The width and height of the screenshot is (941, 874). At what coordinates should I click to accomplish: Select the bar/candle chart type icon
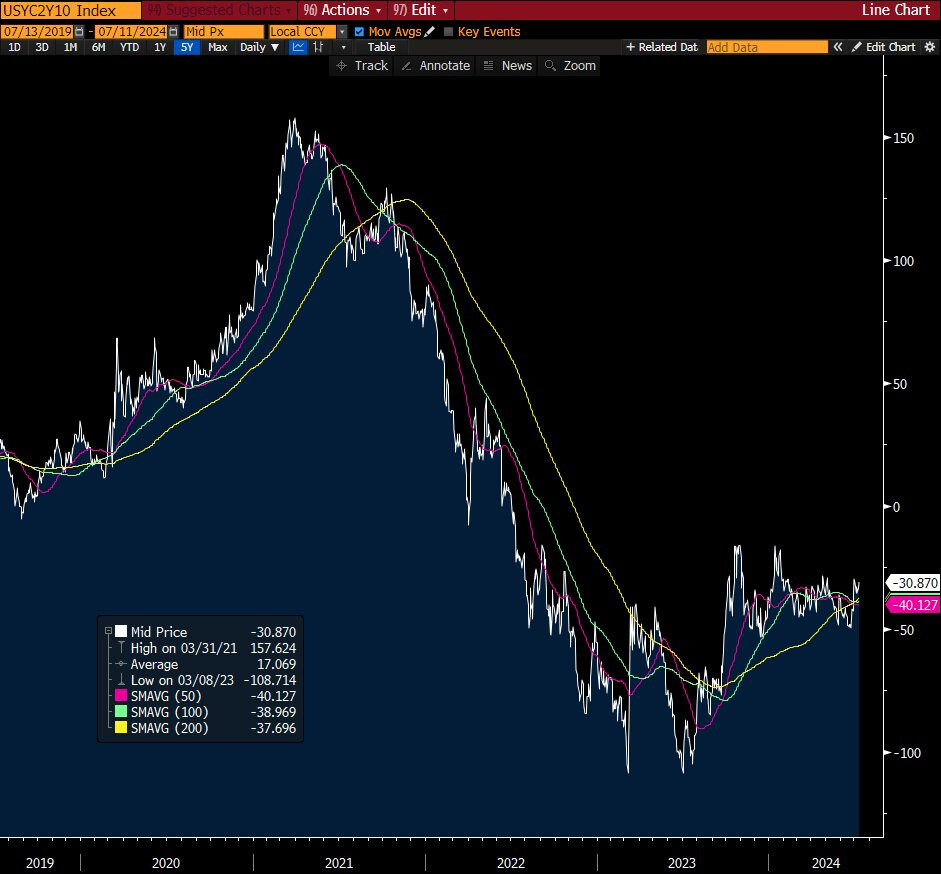click(318, 47)
